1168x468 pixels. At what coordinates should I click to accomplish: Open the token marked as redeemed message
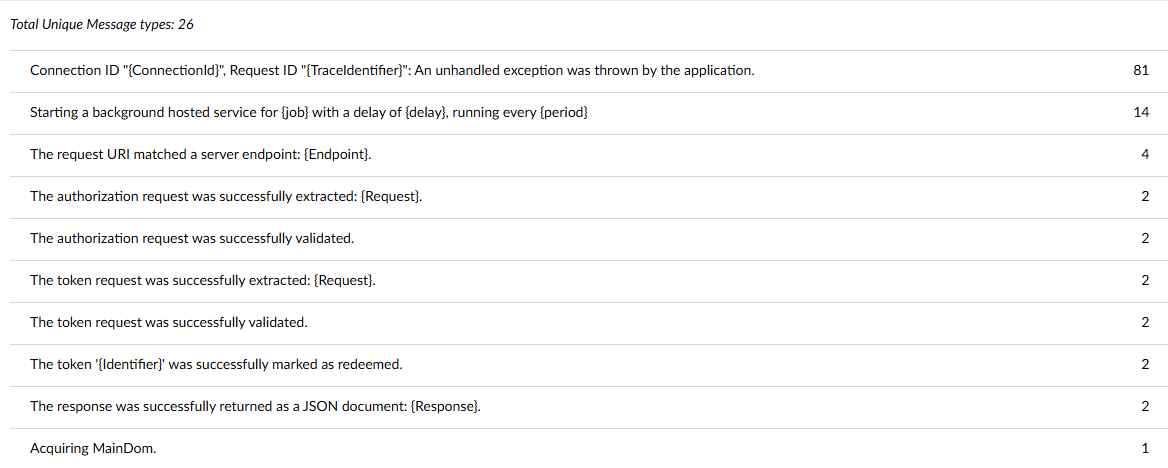[216, 365]
